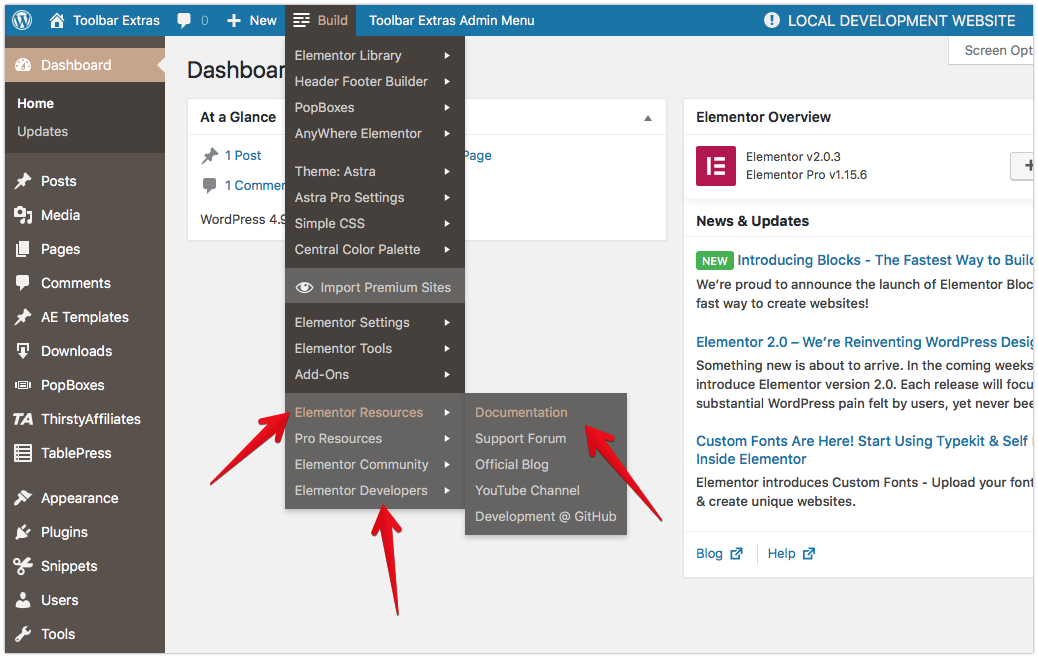This screenshot has height=658, width=1038.
Task: Expand the Elementor Library submenu arrow
Action: 447,56
